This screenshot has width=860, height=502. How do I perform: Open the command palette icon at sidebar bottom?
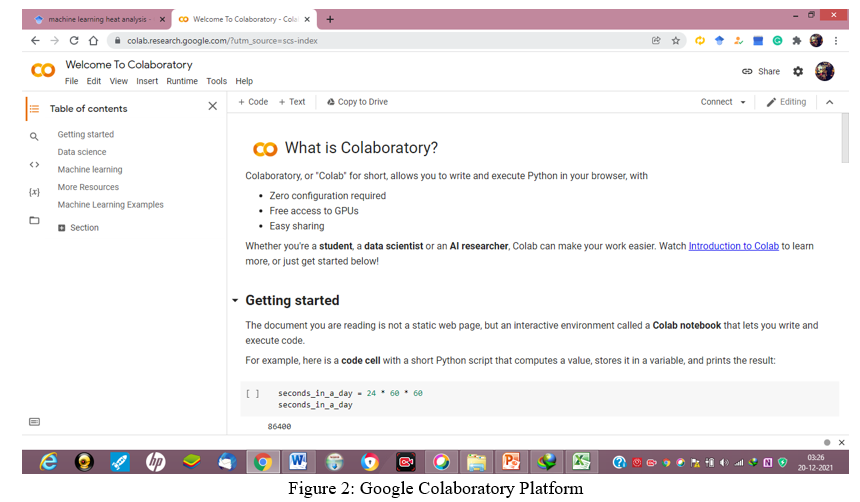[34, 421]
